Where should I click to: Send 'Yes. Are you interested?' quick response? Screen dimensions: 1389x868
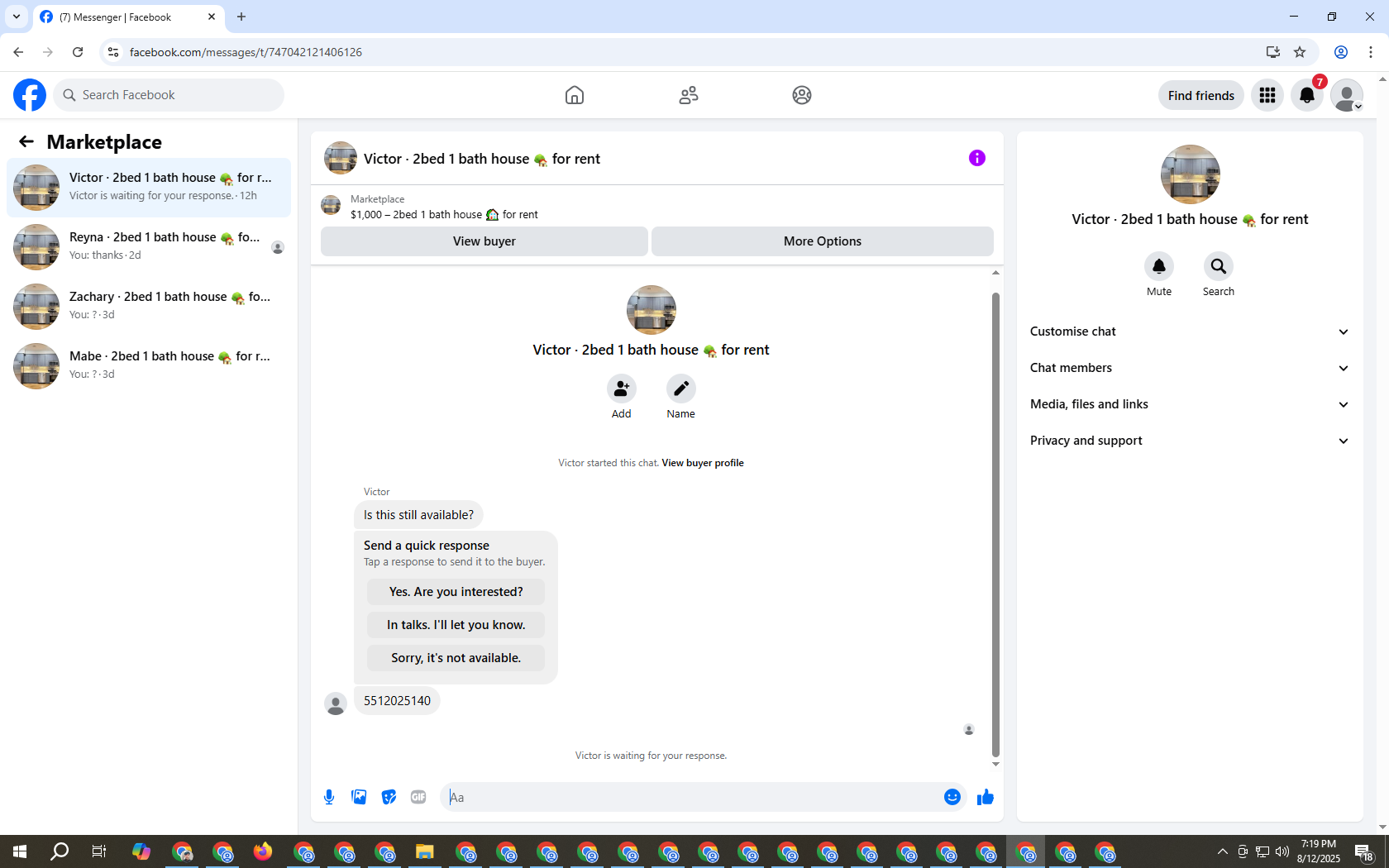[456, 592]
